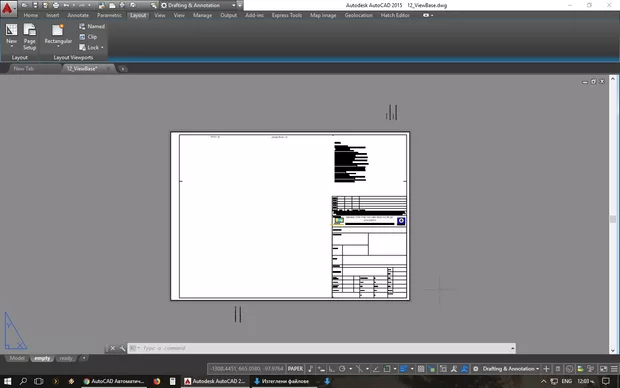Toggle Polar tracking in status bar
The height and width of the screenshot is (388, 620).
342,369
